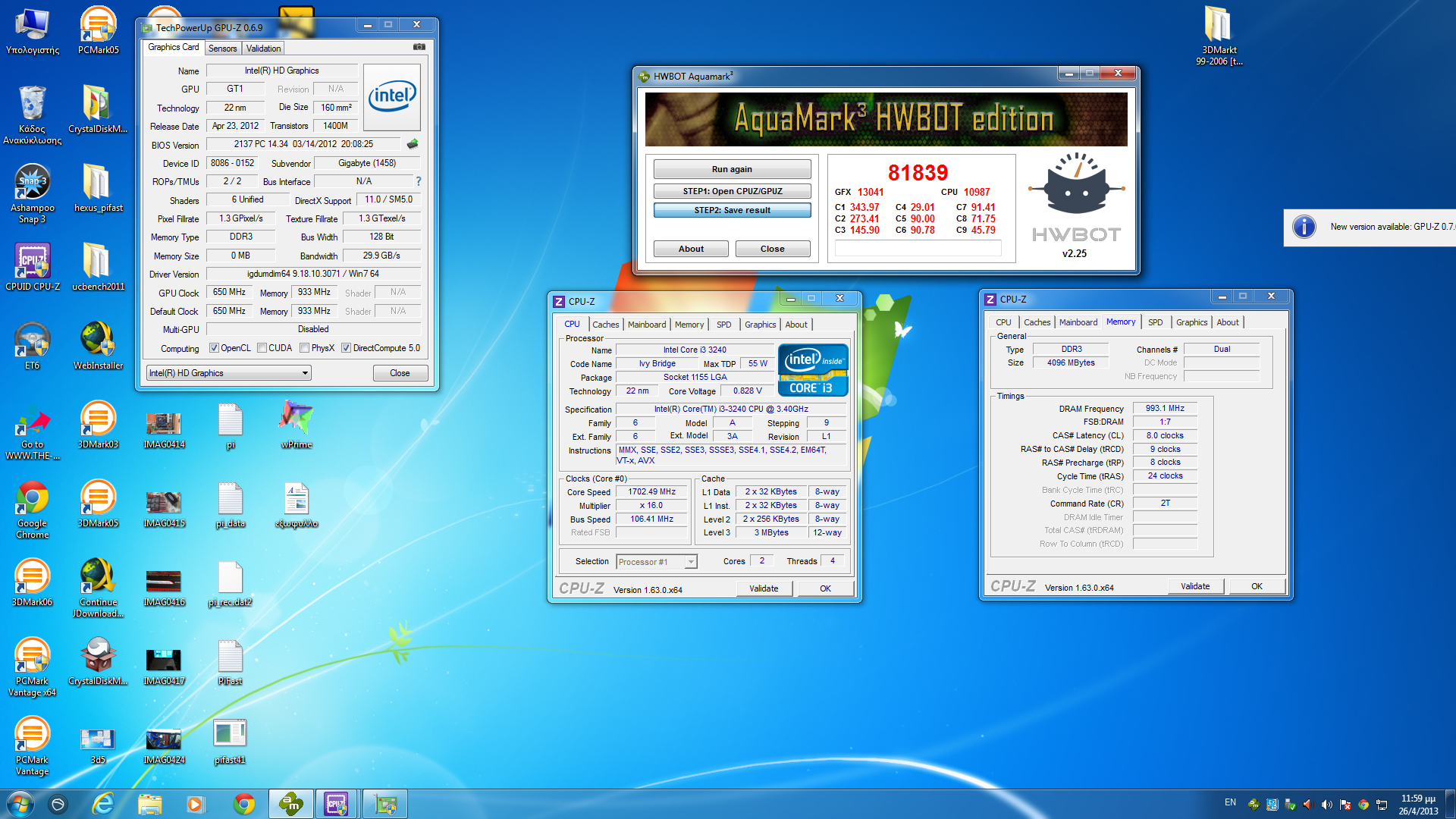Click the taskbar clock showing 11:59
The height and width of the screenshot is (819, 1456).
(1418, 805)
